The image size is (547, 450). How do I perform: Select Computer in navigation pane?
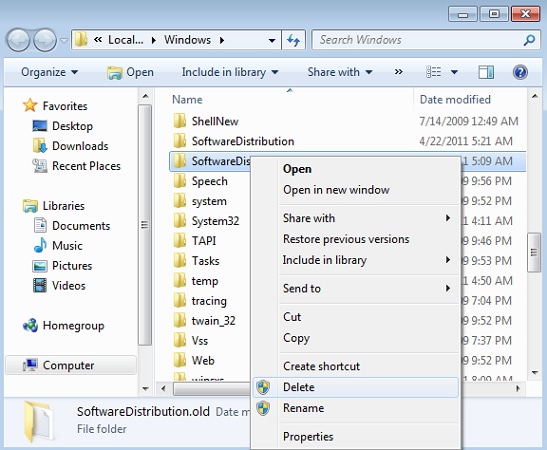coord(71,365)
